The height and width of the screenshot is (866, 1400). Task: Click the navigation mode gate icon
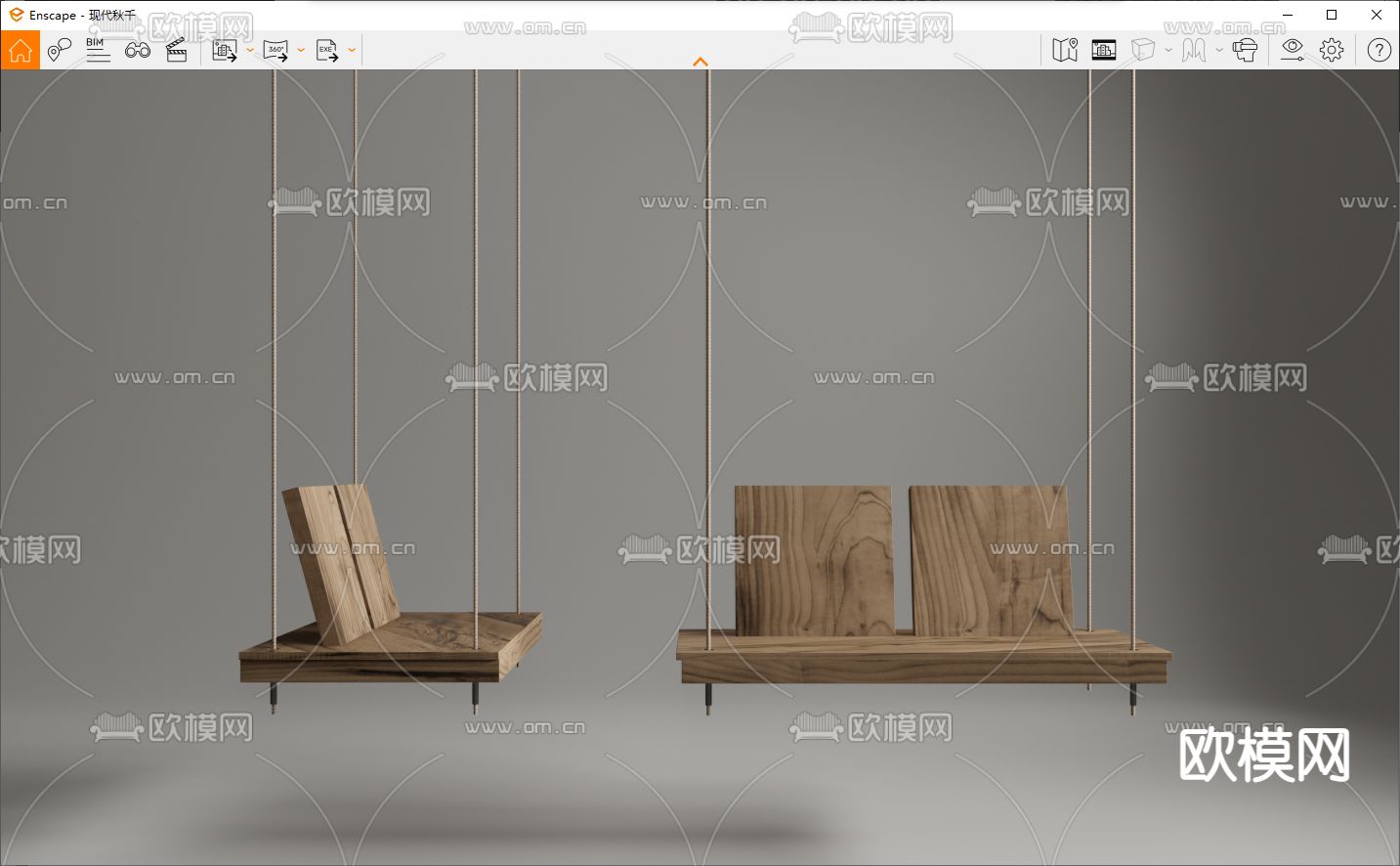[1194, 50]
